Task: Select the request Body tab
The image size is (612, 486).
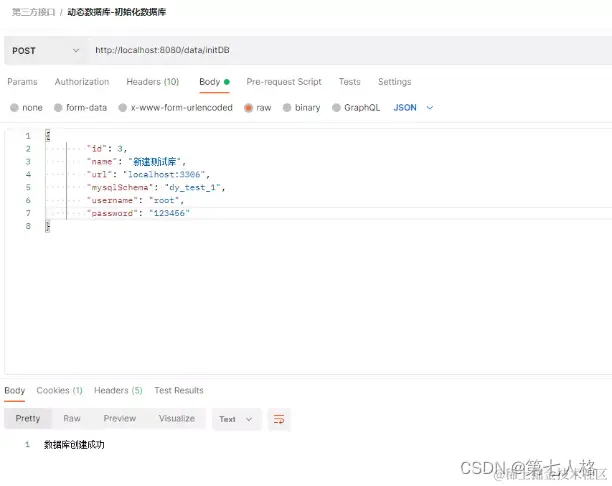Action: point(214,82)
